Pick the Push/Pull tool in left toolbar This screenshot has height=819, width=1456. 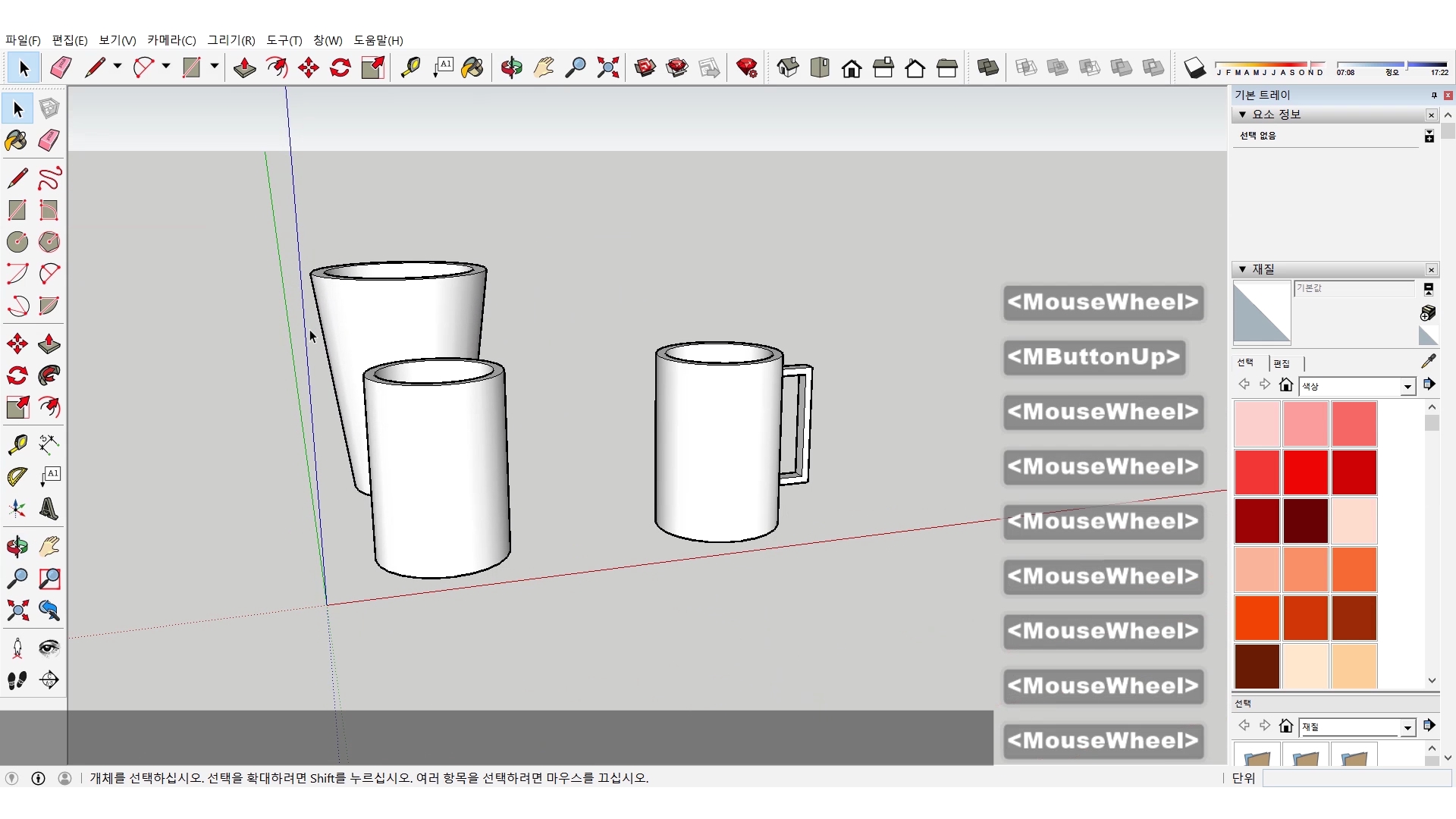tap(49, 344)
